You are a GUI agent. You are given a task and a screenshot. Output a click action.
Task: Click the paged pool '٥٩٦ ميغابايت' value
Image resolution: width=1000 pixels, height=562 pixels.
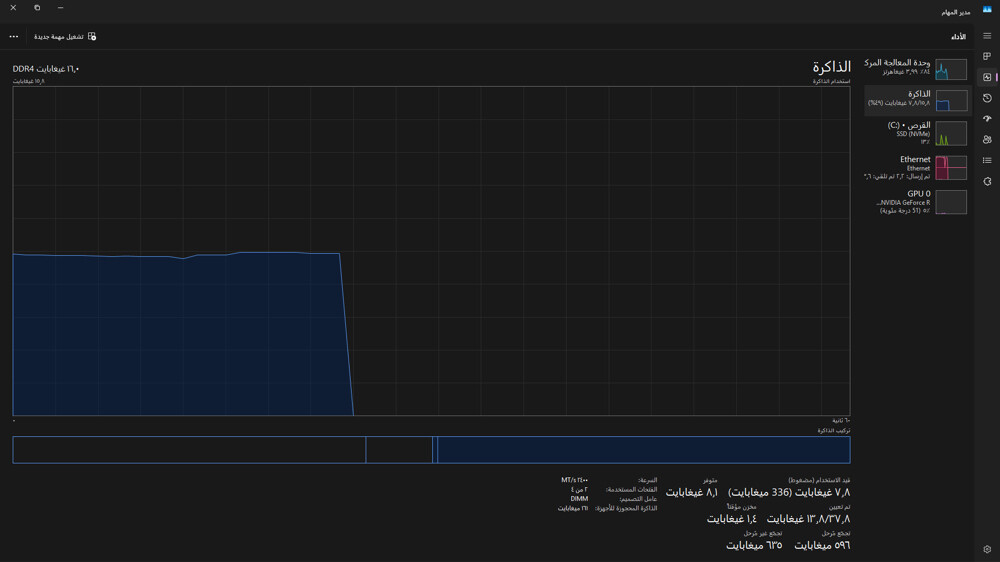822,545
